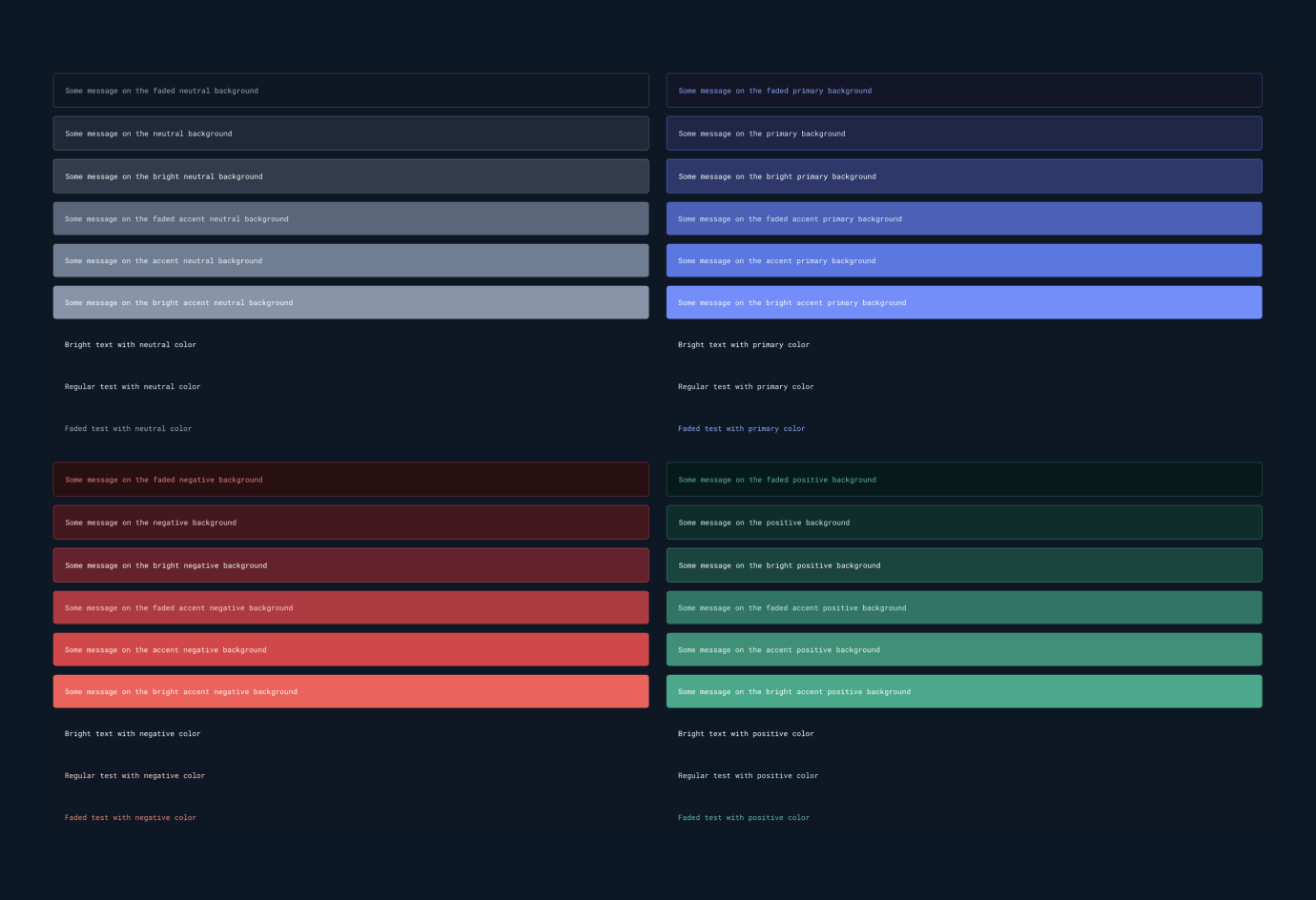This screenshot has width=1316, height=900.
Task: Click the "bright negative background" message box
Action: click(351, 565)
